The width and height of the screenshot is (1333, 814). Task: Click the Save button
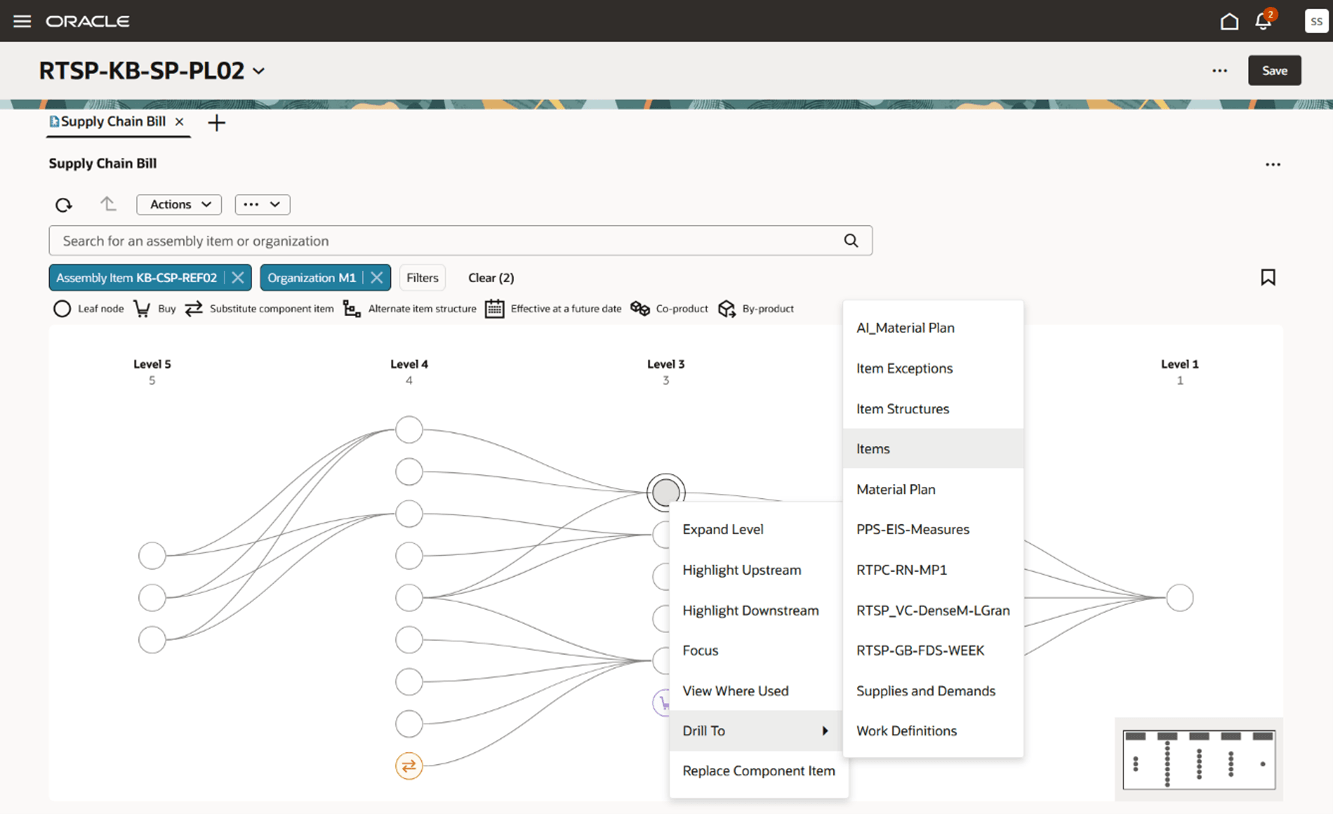pos(1274,71)
